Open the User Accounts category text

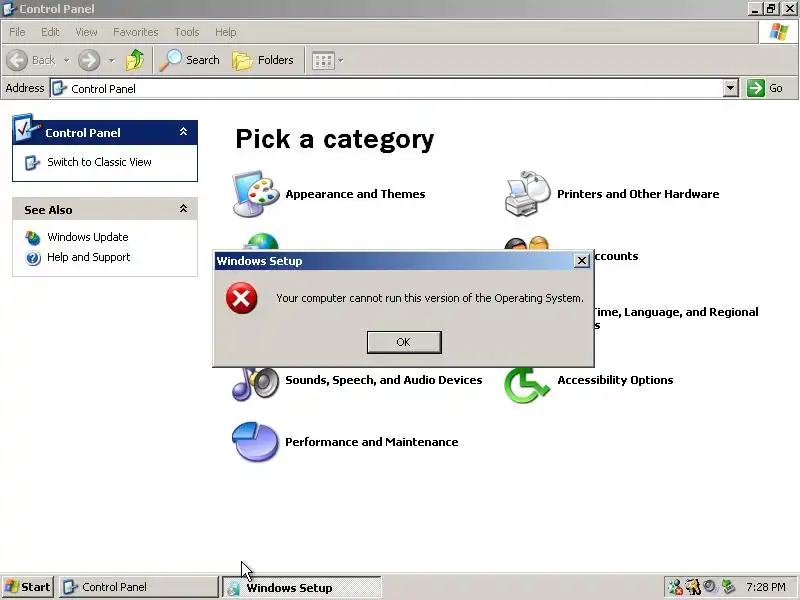tap(616, 256)
